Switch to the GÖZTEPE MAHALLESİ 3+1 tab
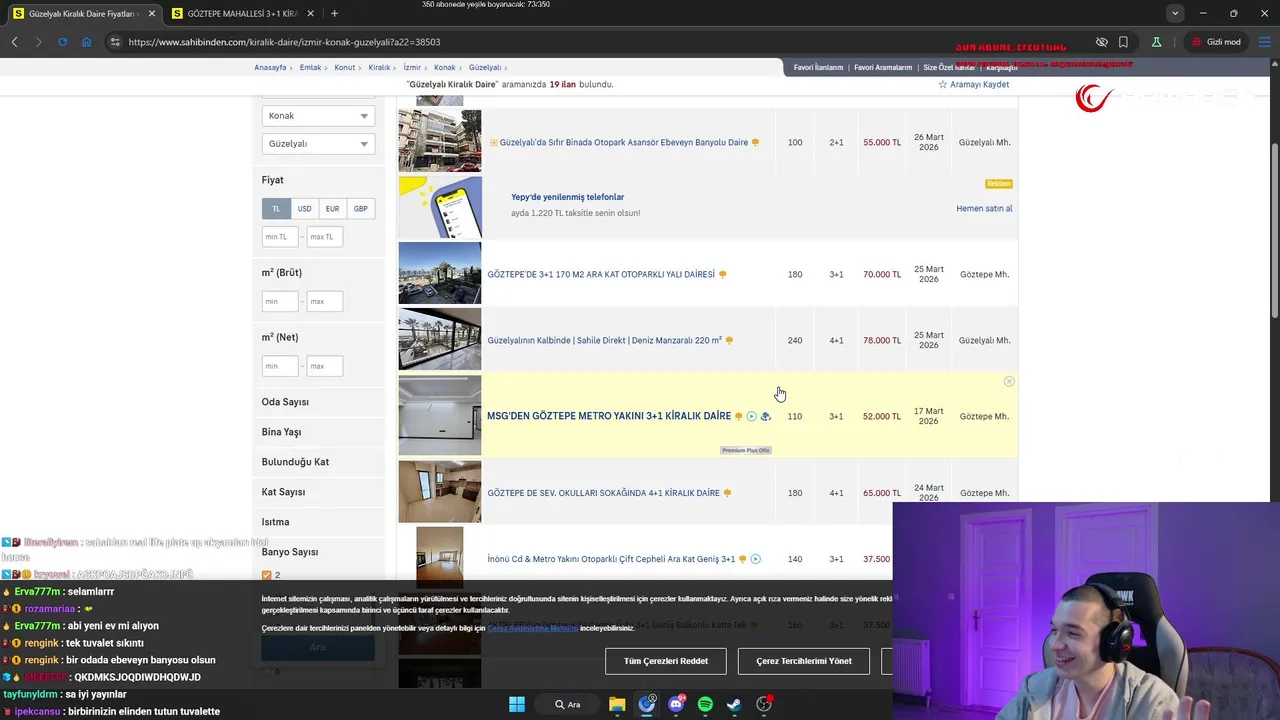Viewport: 1280px width, 720px height. [x=243, y=13]
